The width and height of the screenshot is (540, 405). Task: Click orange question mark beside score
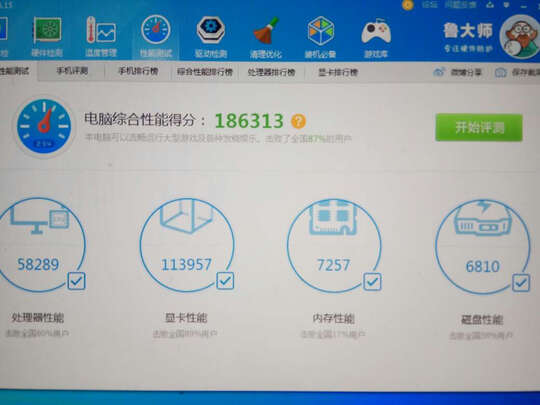[298, 121]
